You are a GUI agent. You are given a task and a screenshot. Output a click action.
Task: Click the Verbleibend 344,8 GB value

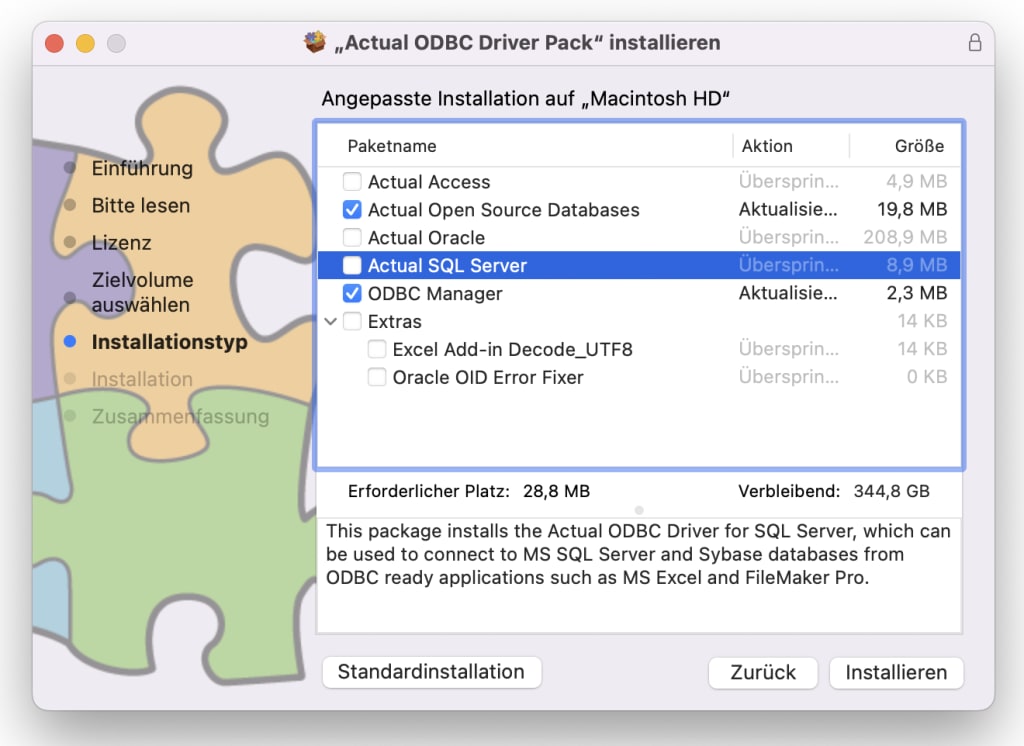pyautogui.click(x=891, y=491)
